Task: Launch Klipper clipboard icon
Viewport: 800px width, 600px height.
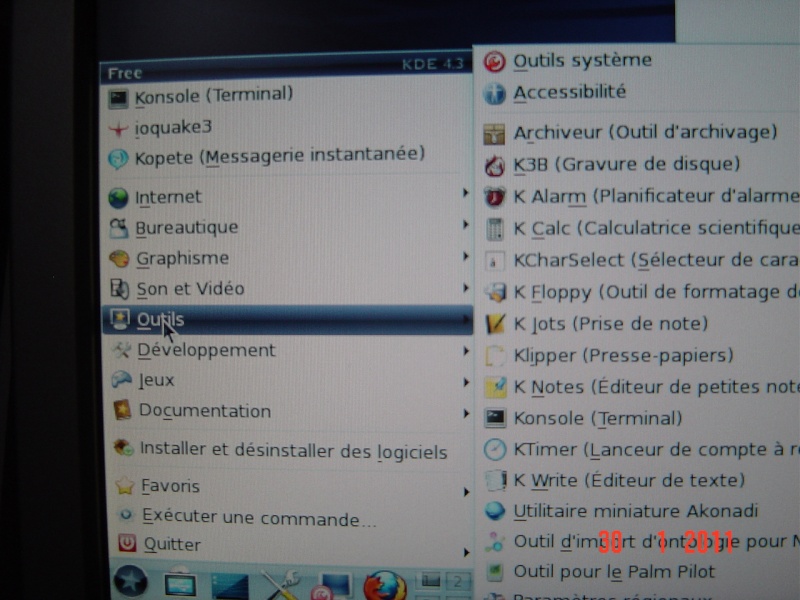Action: [x=494, y=356]
